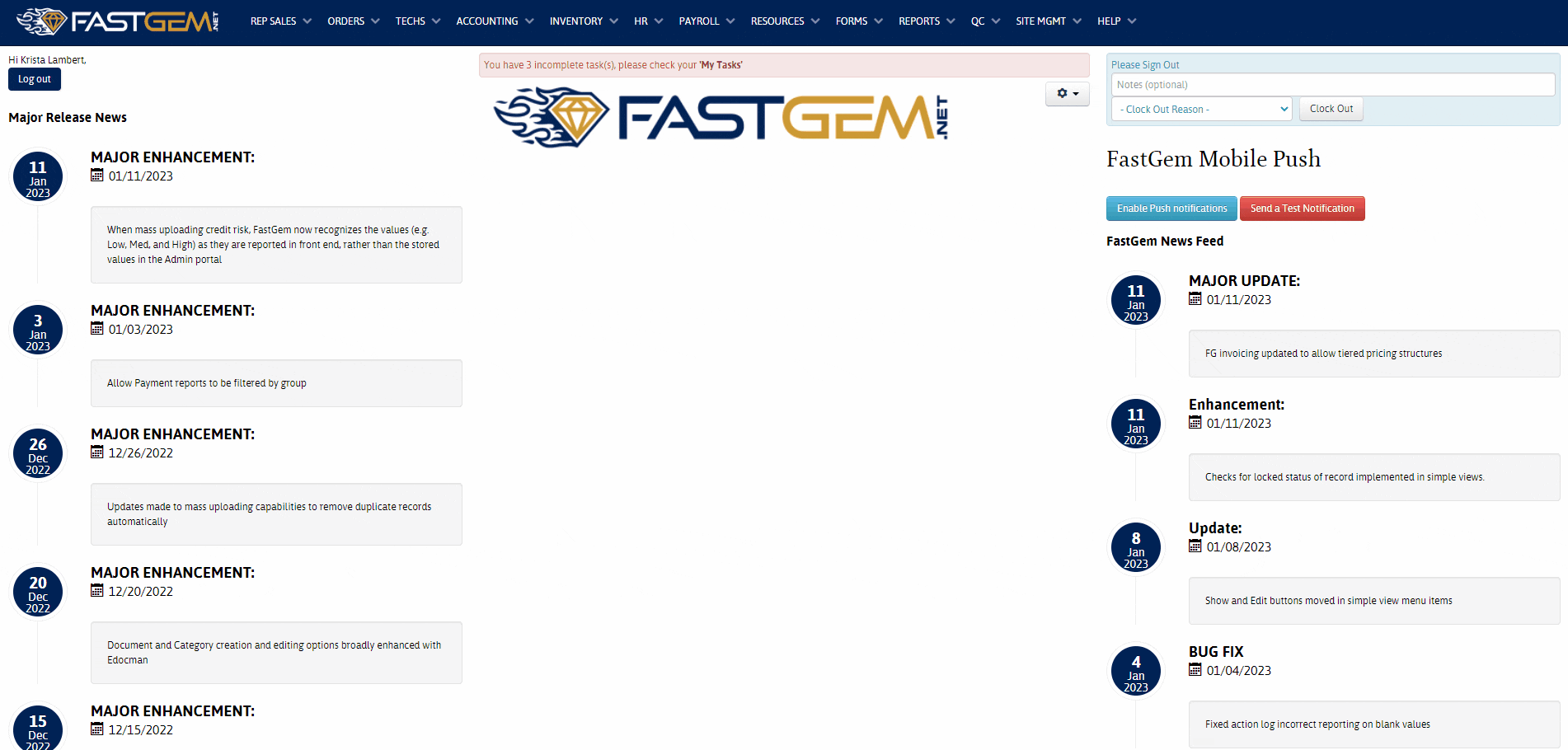Send a Test Notification

pos(1303,209)
